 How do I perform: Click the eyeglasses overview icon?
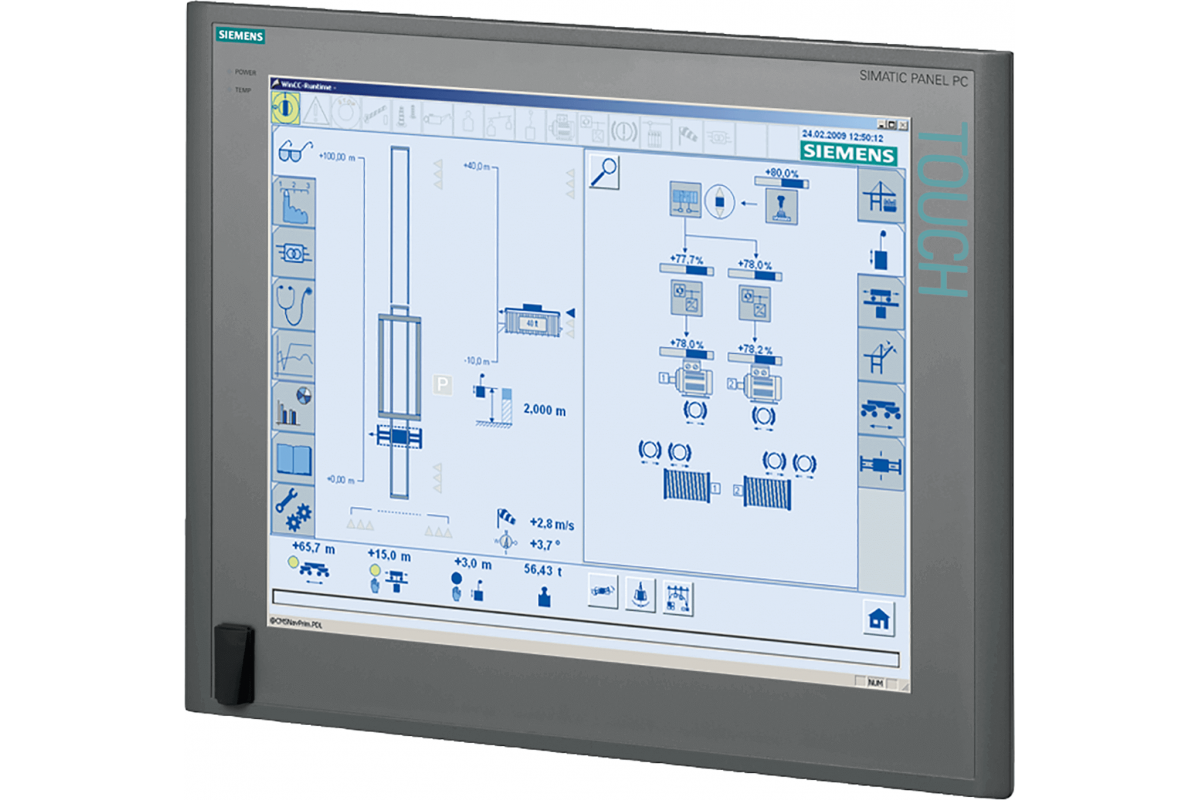click(x=293, y=152)
